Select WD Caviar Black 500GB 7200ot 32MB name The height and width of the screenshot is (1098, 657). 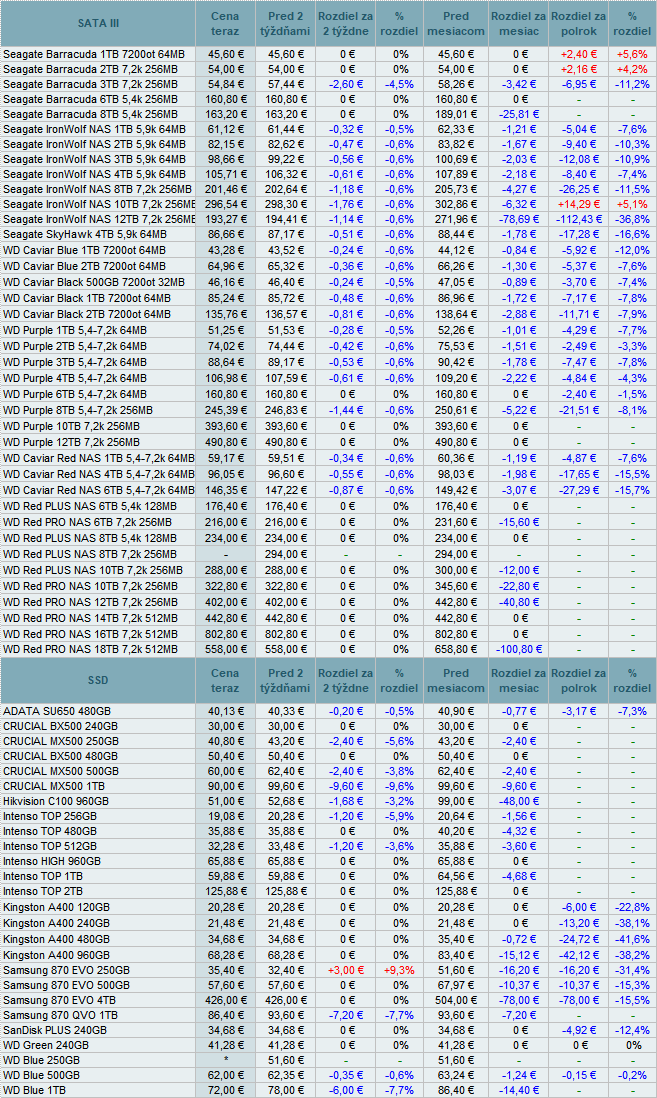pyautogui.click(x=94, y=282)
